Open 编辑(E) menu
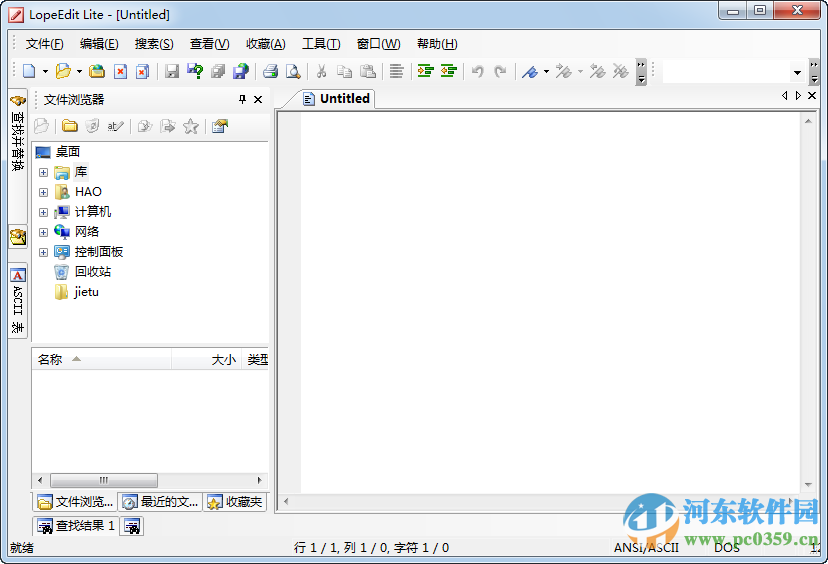The height and width of the screenshot is (564, 828). (x=99, y=44)
